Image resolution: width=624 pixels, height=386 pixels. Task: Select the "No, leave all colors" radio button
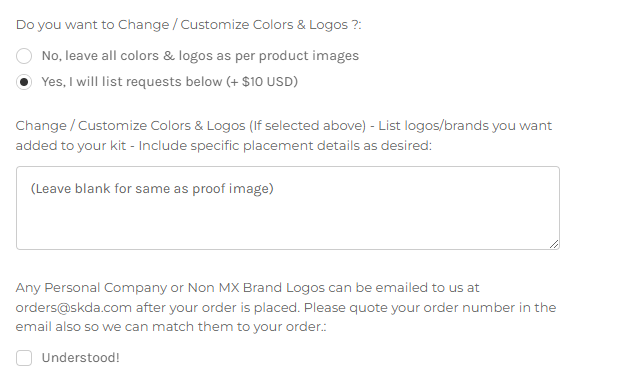click(x=24, y=56)
